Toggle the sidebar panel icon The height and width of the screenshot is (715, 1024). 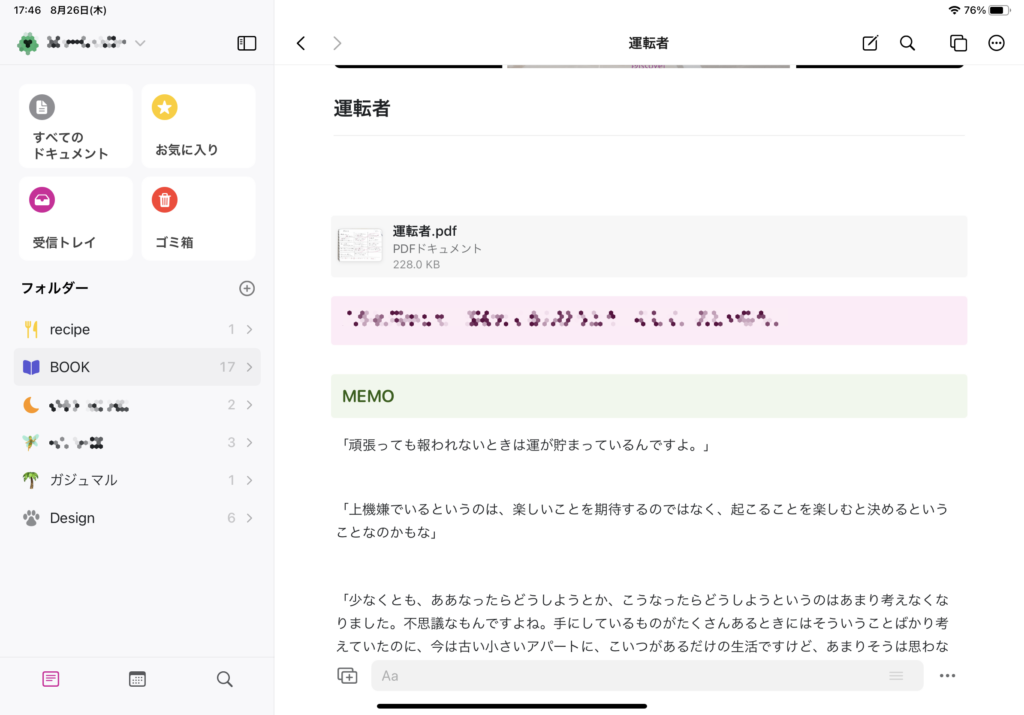(246, 43)
